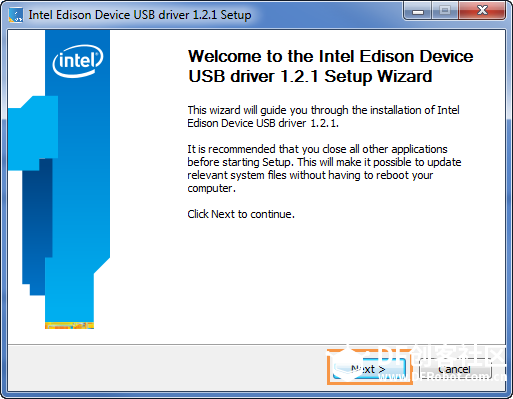The image size is (513, 399).
Task: Minimize the setup window
Action: tap(418, 11)
